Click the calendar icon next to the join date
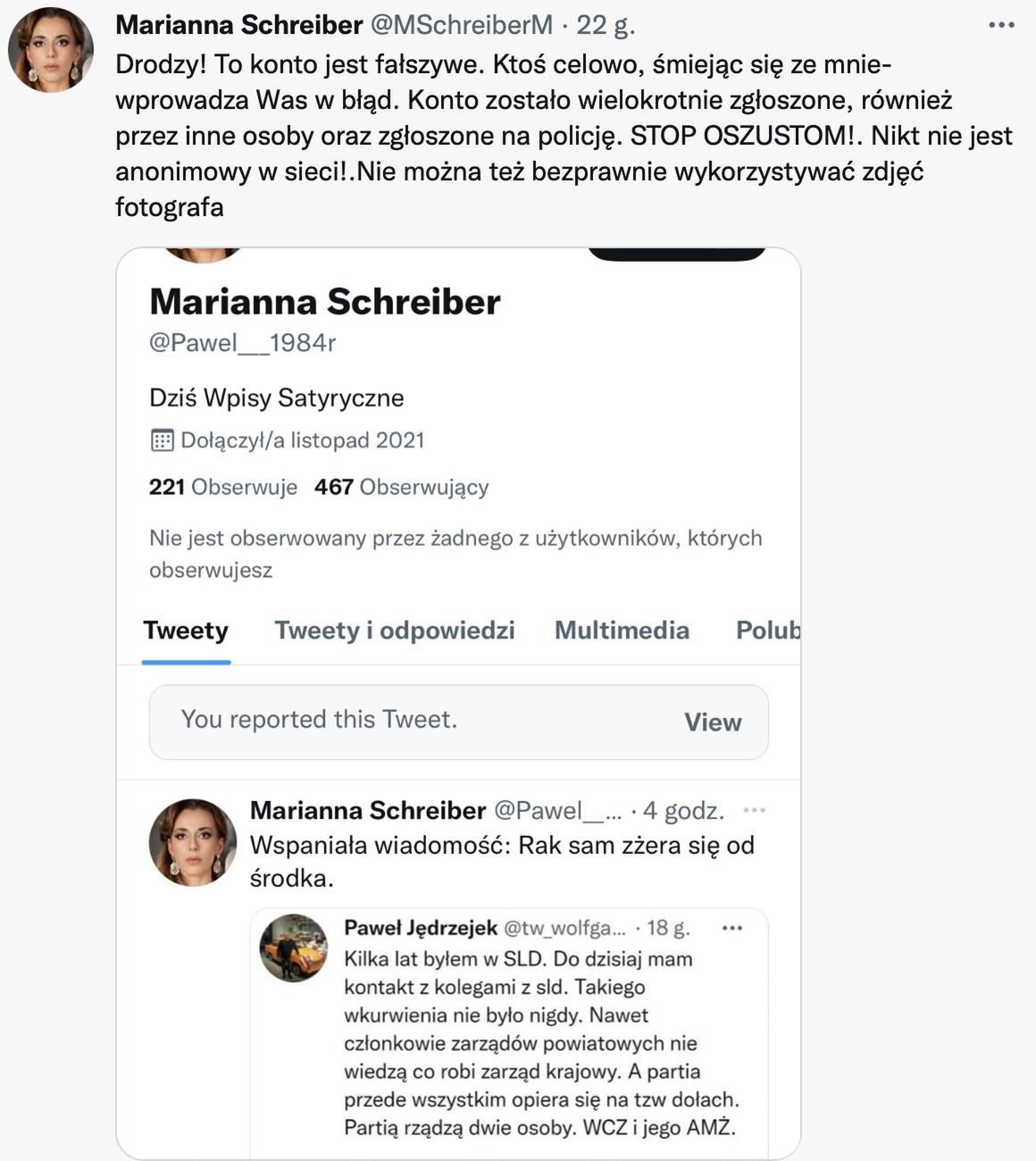Image resolution: width=1036 pixels, height=1161 pixels. [x=162, y=440]
